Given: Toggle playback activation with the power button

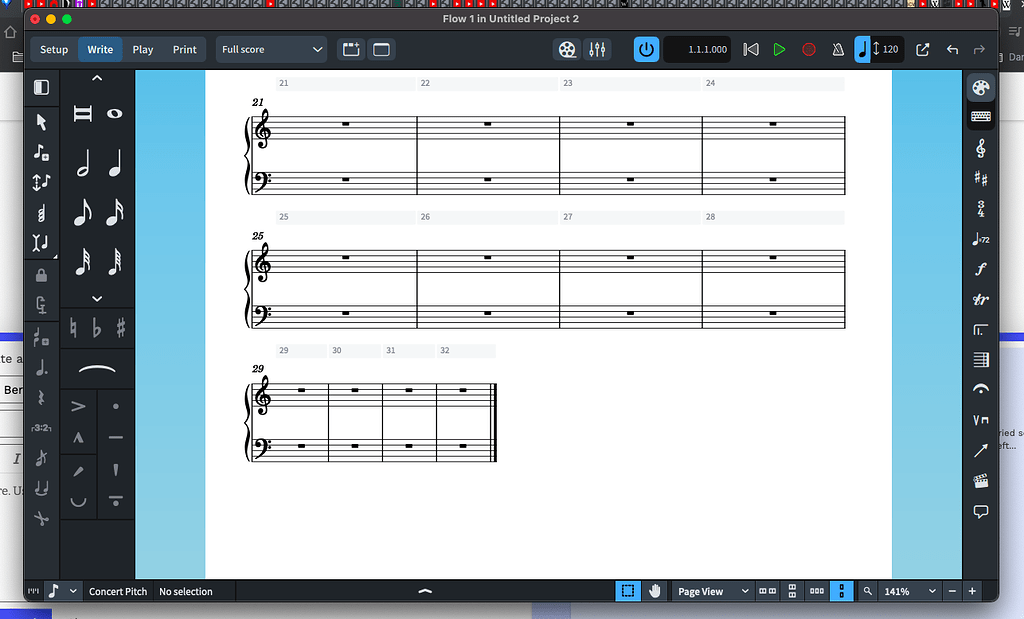Looking at the screenshot, I should pos(645,48).
